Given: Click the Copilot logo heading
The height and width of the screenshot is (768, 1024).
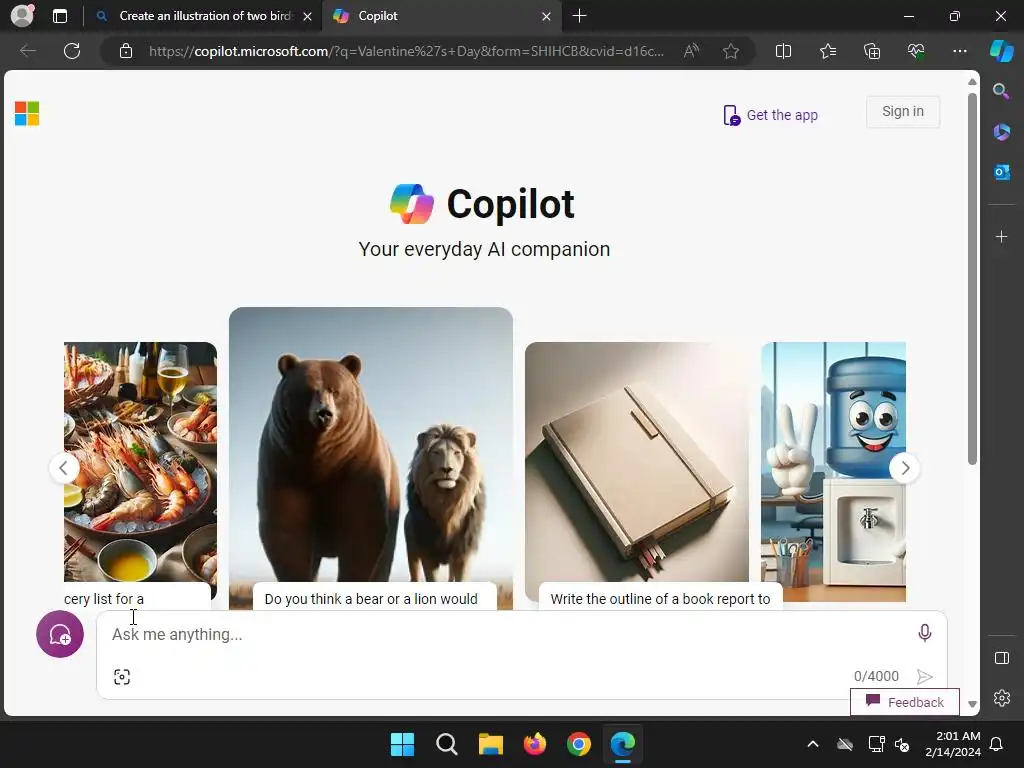Looking at the screenshot, I should tap(482, 204).
